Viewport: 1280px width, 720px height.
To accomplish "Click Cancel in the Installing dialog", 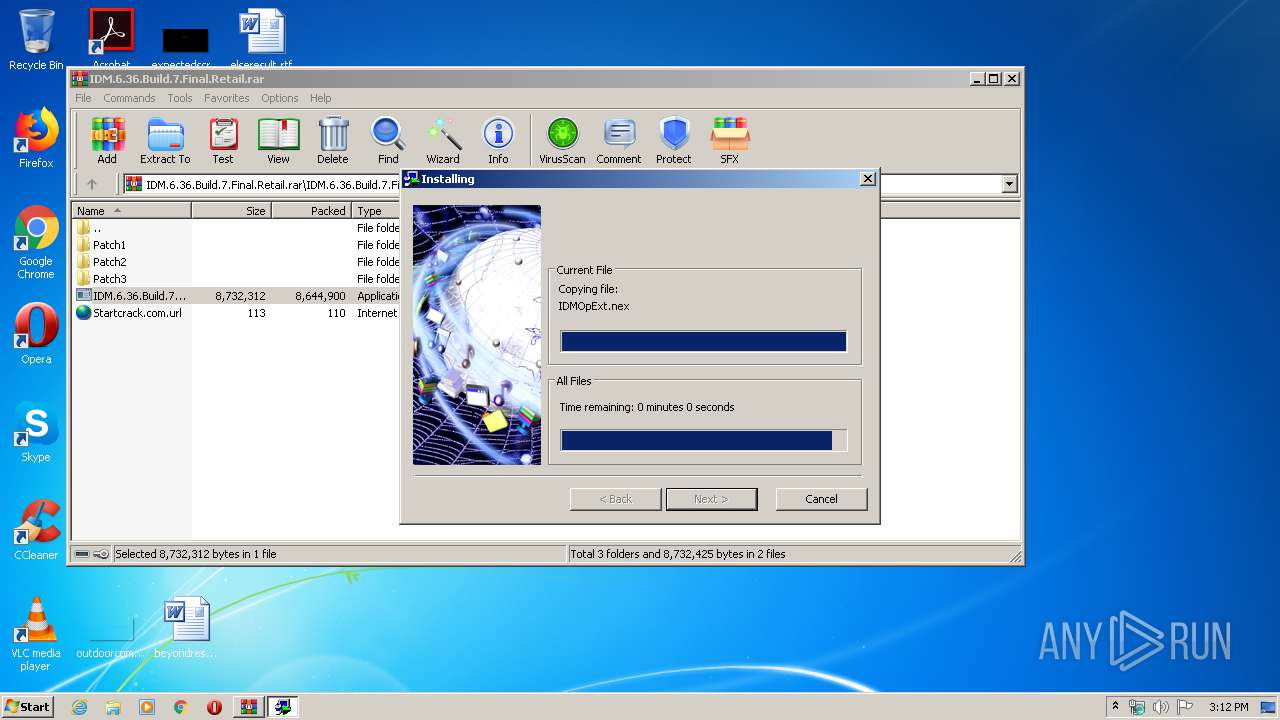I will pyautogui.click(x=821, y=499).
